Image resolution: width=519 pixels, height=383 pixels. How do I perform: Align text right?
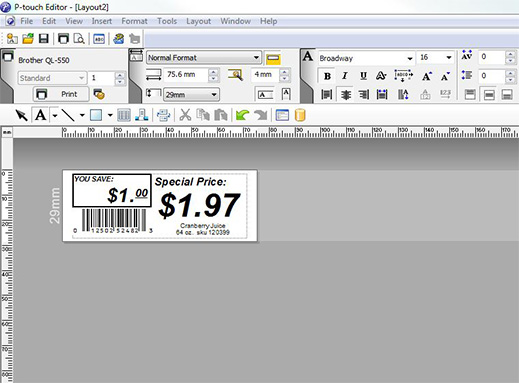363,95
